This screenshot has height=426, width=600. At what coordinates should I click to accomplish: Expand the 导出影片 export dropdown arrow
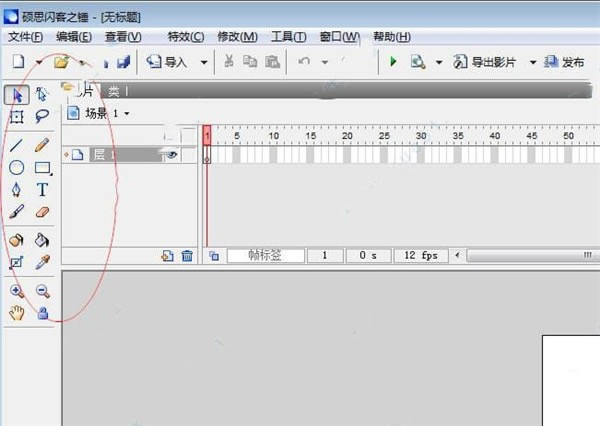click(x=533, y=62)
